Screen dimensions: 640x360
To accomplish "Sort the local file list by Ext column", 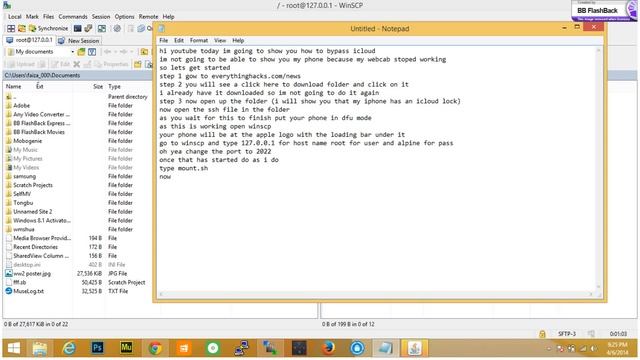I will pos(40,87).
